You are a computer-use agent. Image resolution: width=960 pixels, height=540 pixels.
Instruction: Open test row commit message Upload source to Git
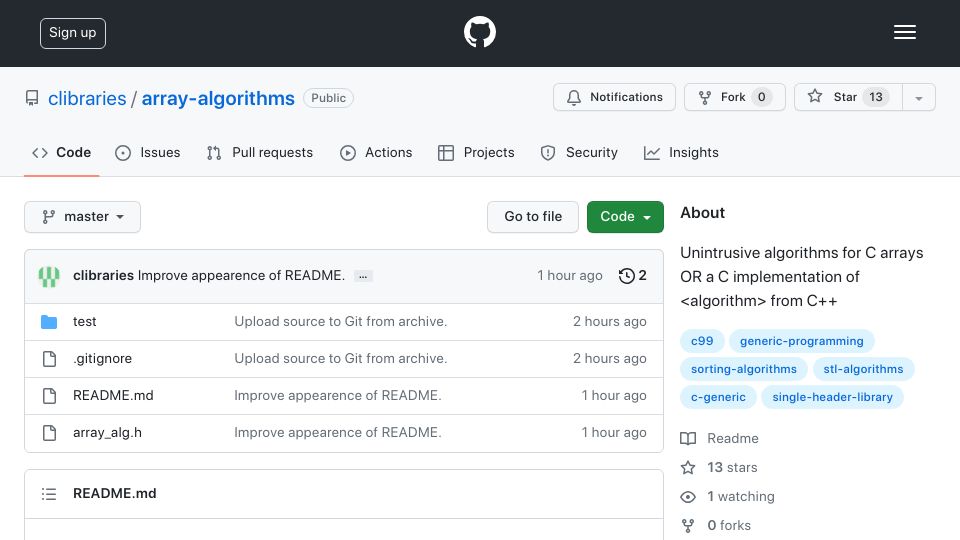point(340,321)
